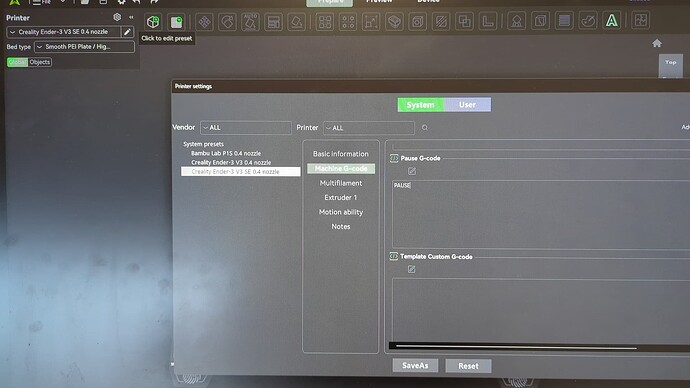Select the Move tool icon
The image size is (690, 388).
pos(205,22)
